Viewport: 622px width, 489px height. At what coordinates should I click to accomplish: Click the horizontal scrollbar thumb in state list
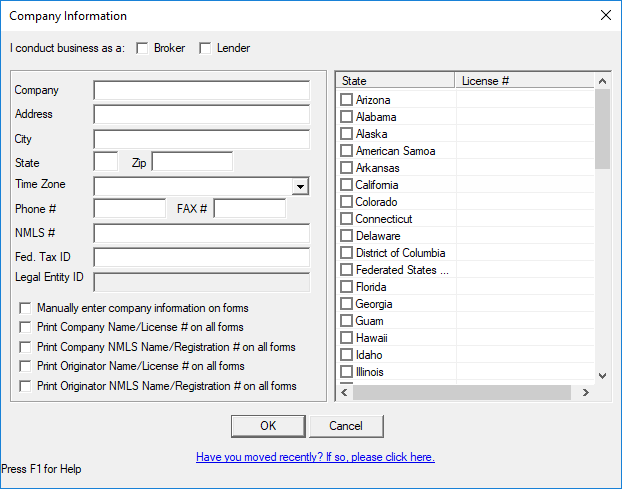point(462,393)
